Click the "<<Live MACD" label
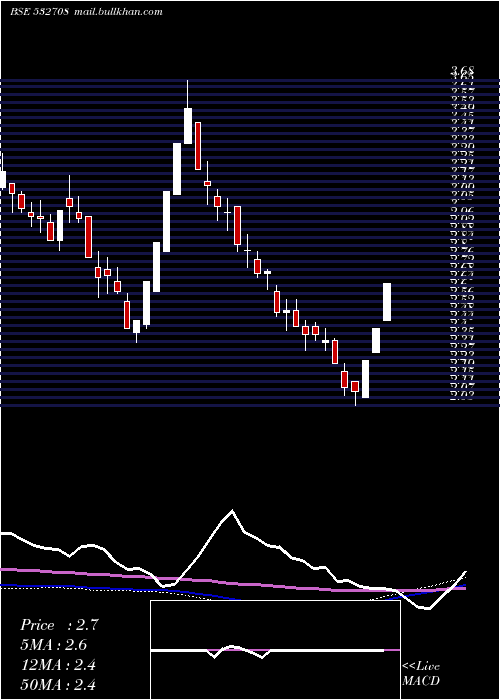This screenshot has width=500, height=700. tap(421, 673)
